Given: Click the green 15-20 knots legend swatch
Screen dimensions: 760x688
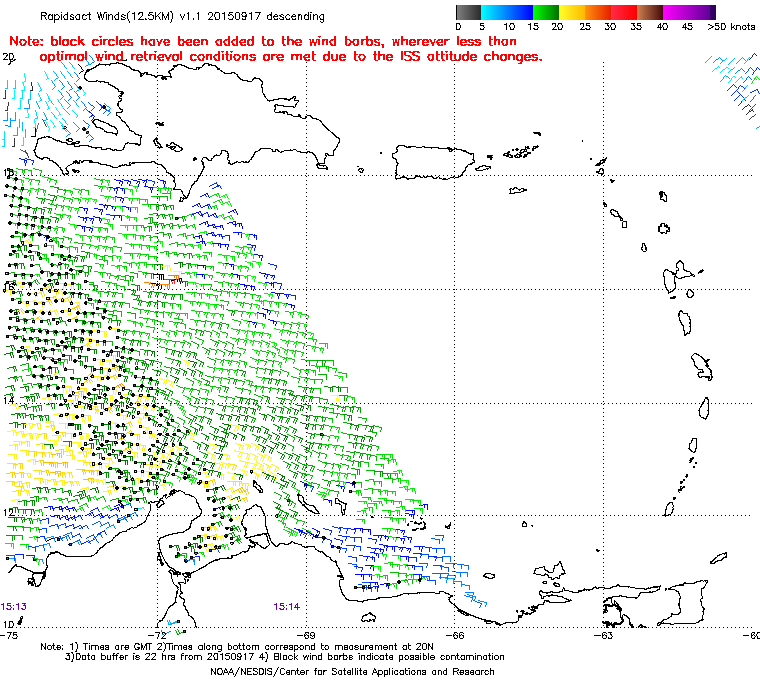Looking at the screenshot, I should [546, 12].
